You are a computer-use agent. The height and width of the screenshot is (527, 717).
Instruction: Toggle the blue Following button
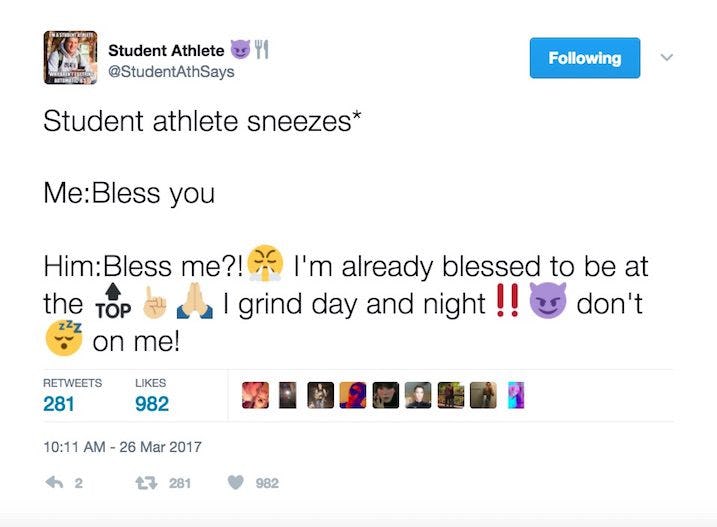[x=584, y=58]
